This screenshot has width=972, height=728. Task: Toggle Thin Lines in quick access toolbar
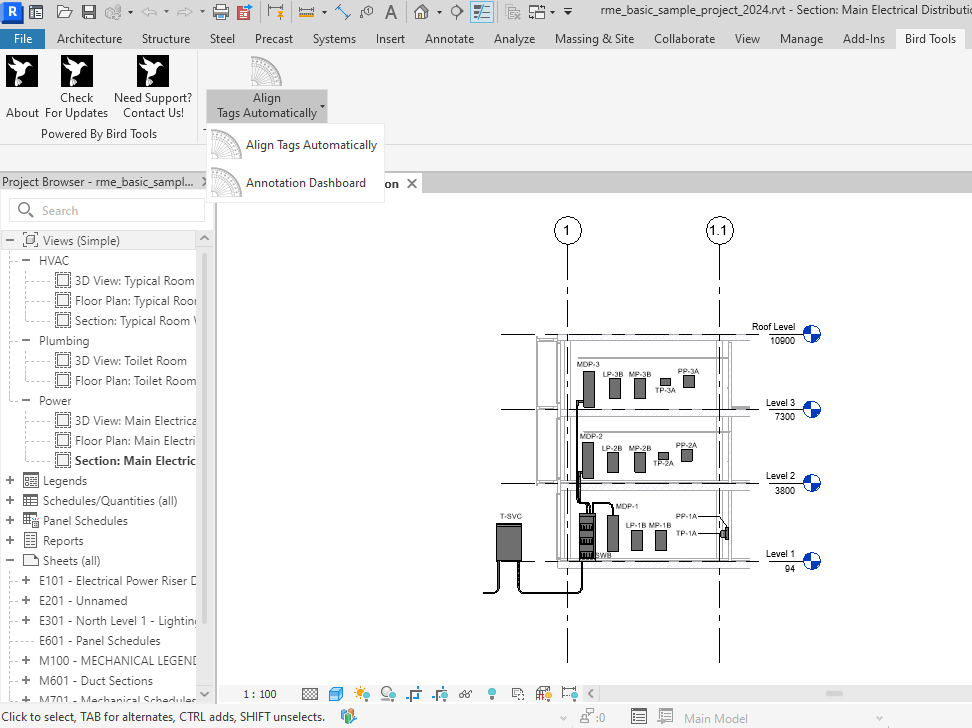[x=482, y=13]
